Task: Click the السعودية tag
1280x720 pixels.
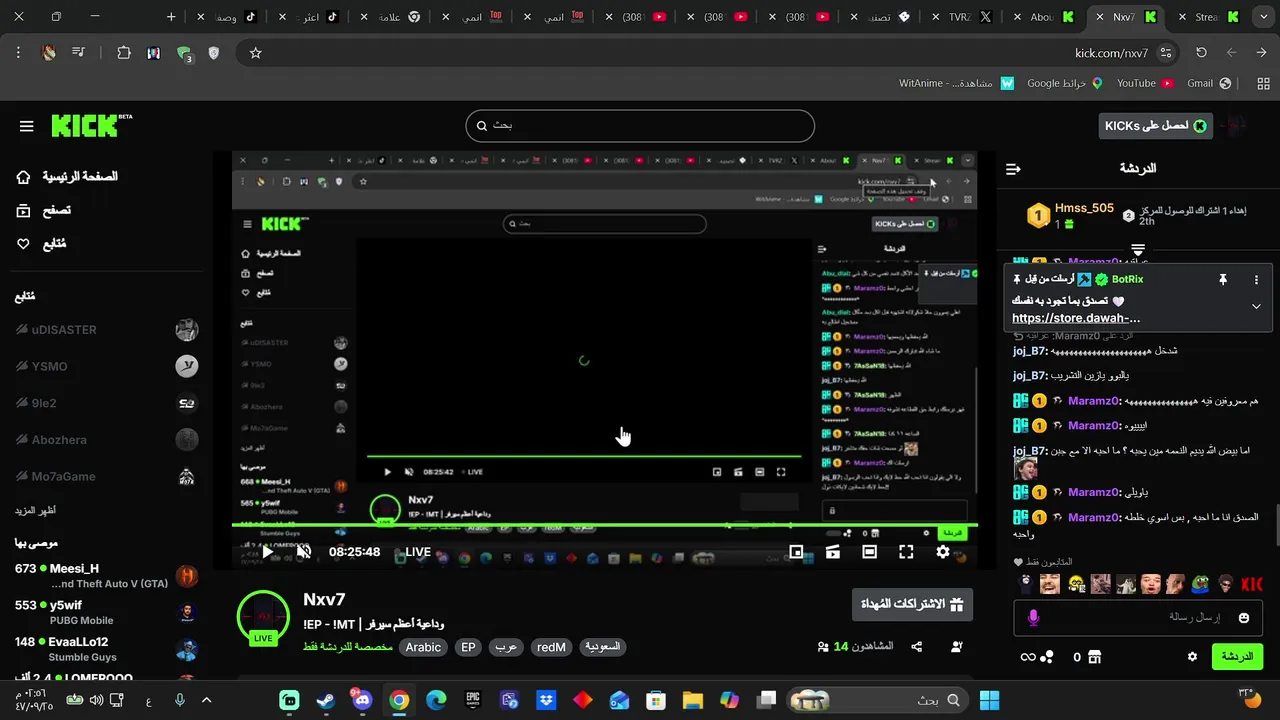Action: pyautogui.click(x=602, y=647)
